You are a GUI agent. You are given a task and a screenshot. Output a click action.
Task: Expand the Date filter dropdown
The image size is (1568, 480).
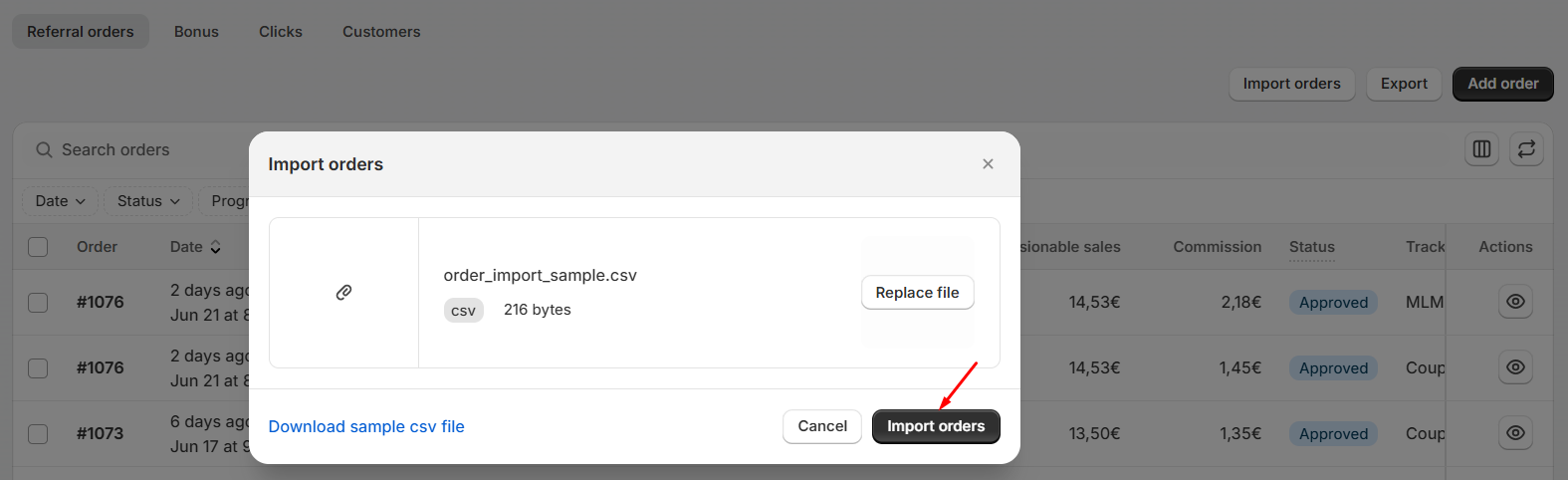point(61,201)
